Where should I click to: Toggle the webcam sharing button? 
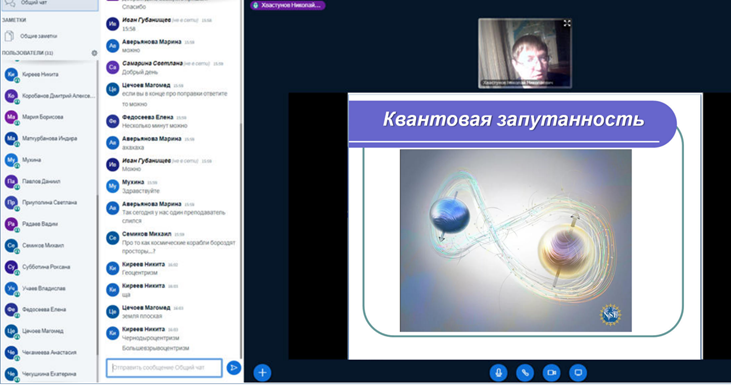point(552,372)
